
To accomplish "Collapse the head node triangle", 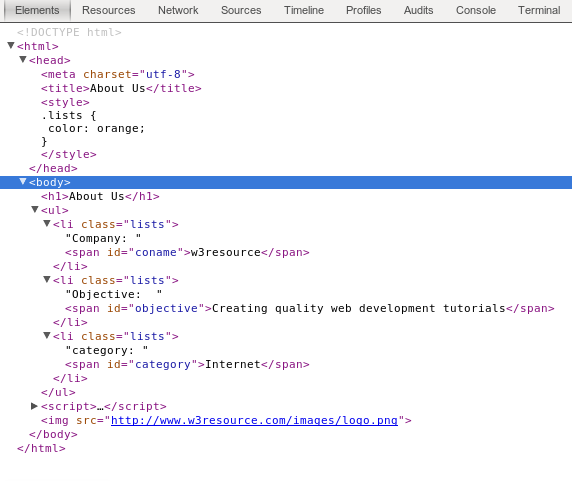I will tap(23, 59).
